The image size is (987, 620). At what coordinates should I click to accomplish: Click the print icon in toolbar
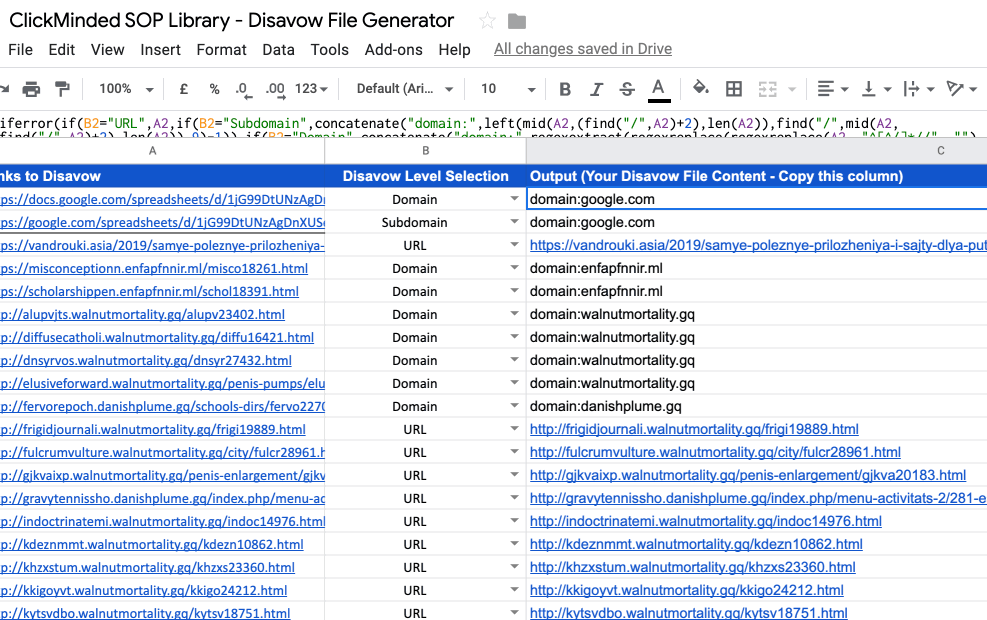point(31,89)
